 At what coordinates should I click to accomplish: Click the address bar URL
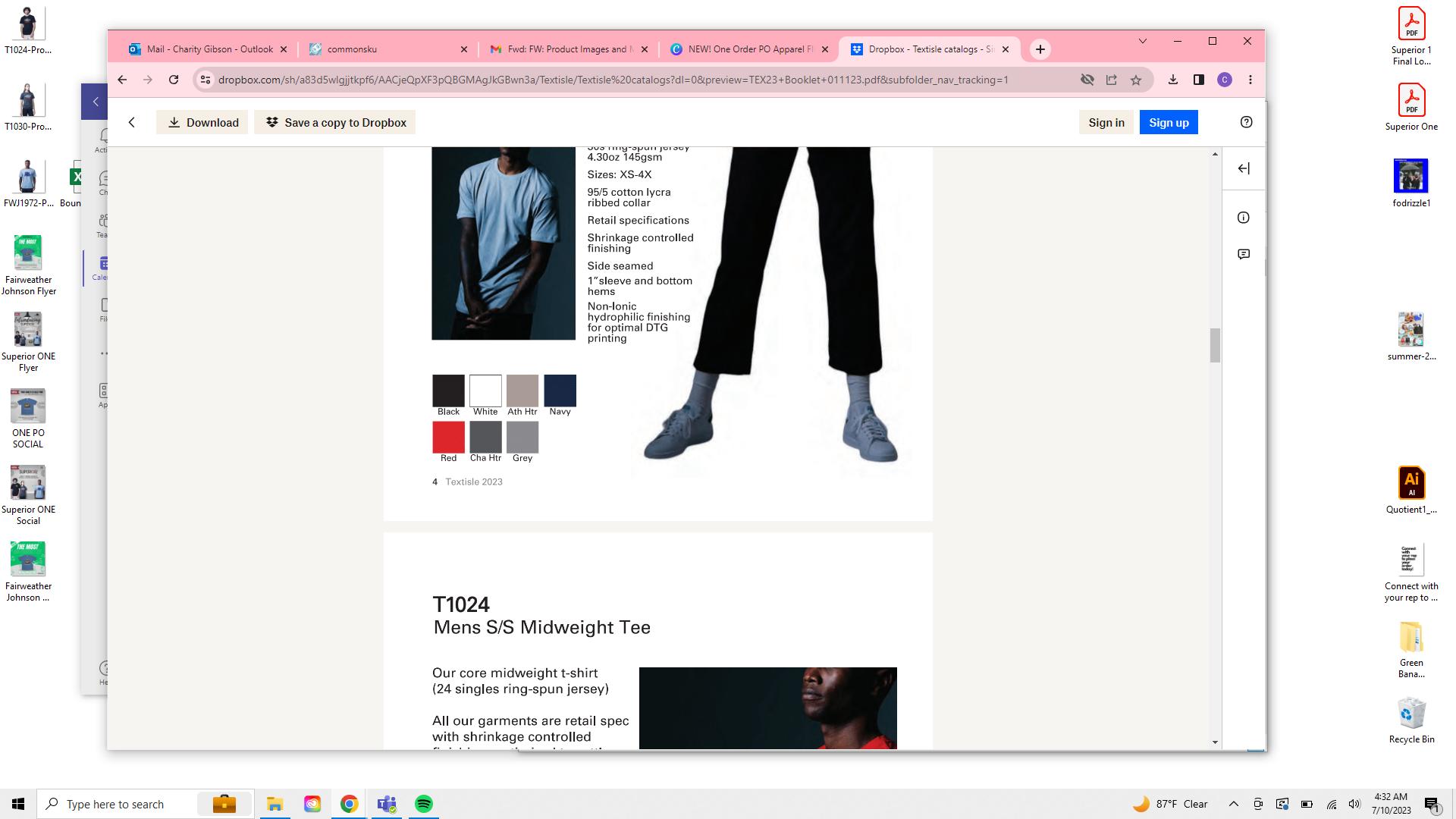[x=613, y=80]
